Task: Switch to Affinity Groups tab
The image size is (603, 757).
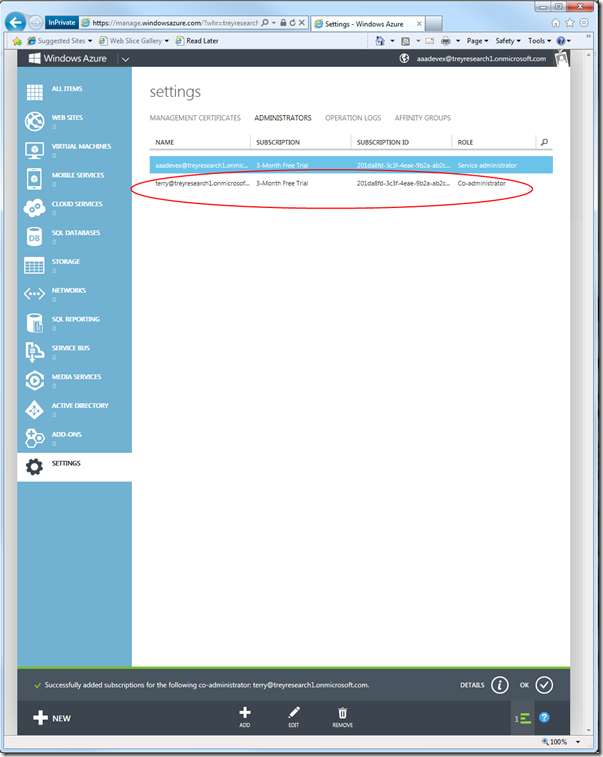Action: pyautogui.click(x=422, y=118)
